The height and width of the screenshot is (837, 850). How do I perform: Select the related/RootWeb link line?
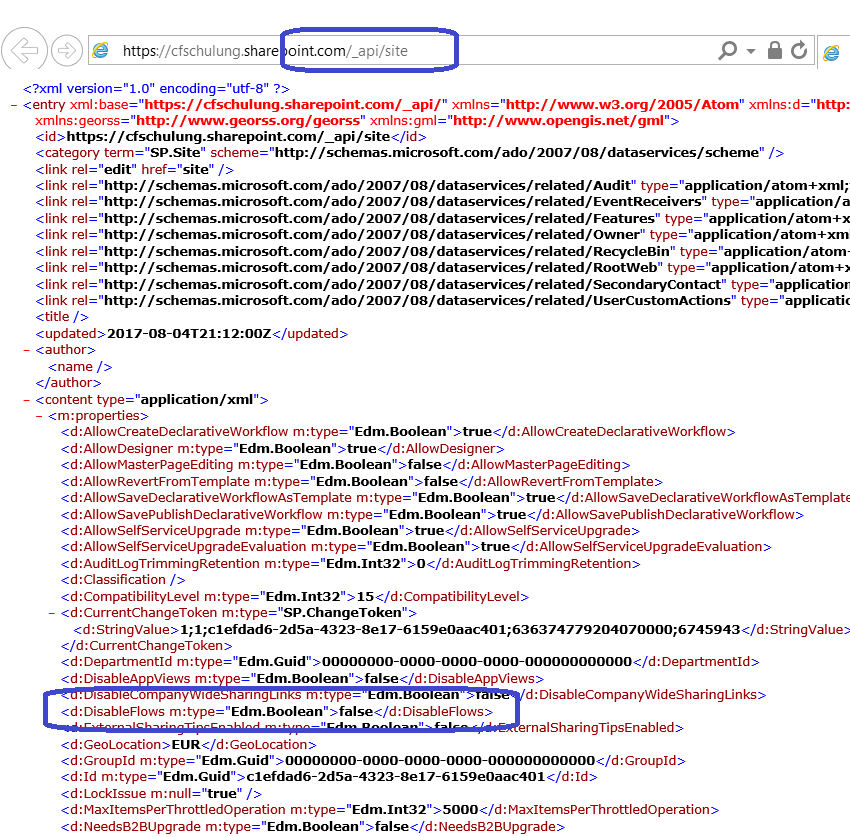442,268
